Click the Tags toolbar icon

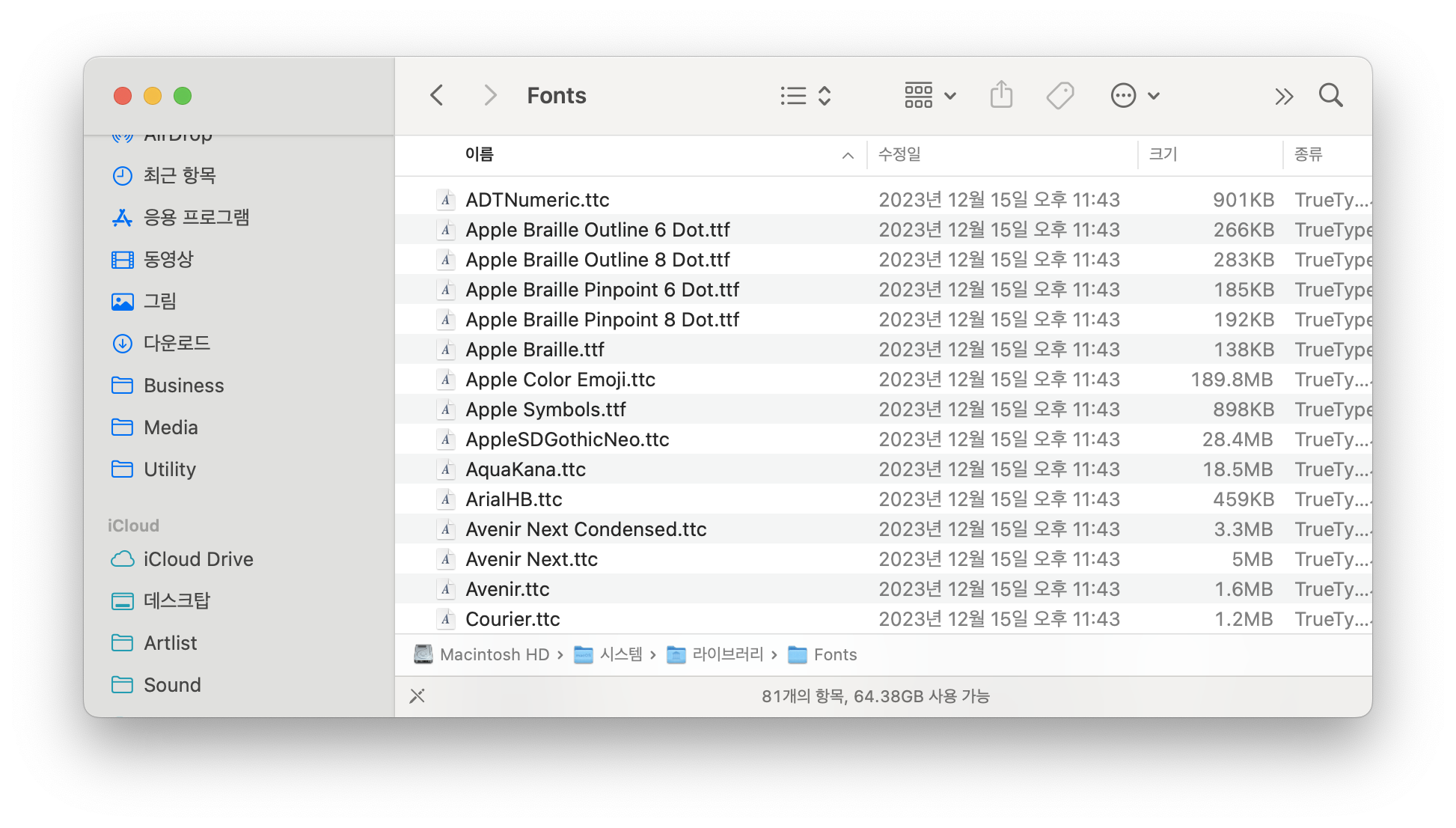point(1059,96)
